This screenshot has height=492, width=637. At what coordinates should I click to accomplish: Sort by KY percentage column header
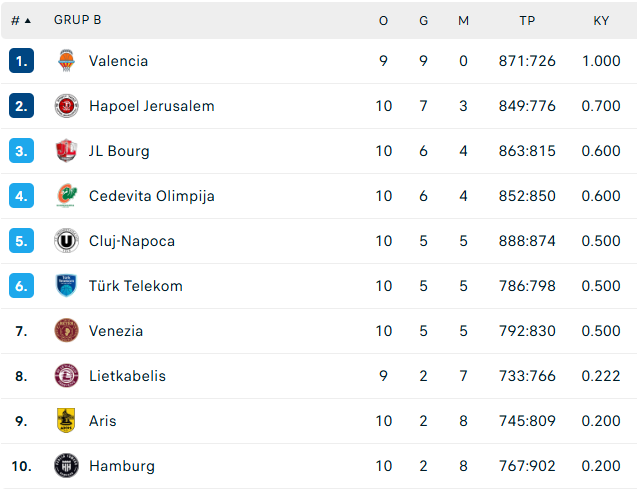[601, 21]
